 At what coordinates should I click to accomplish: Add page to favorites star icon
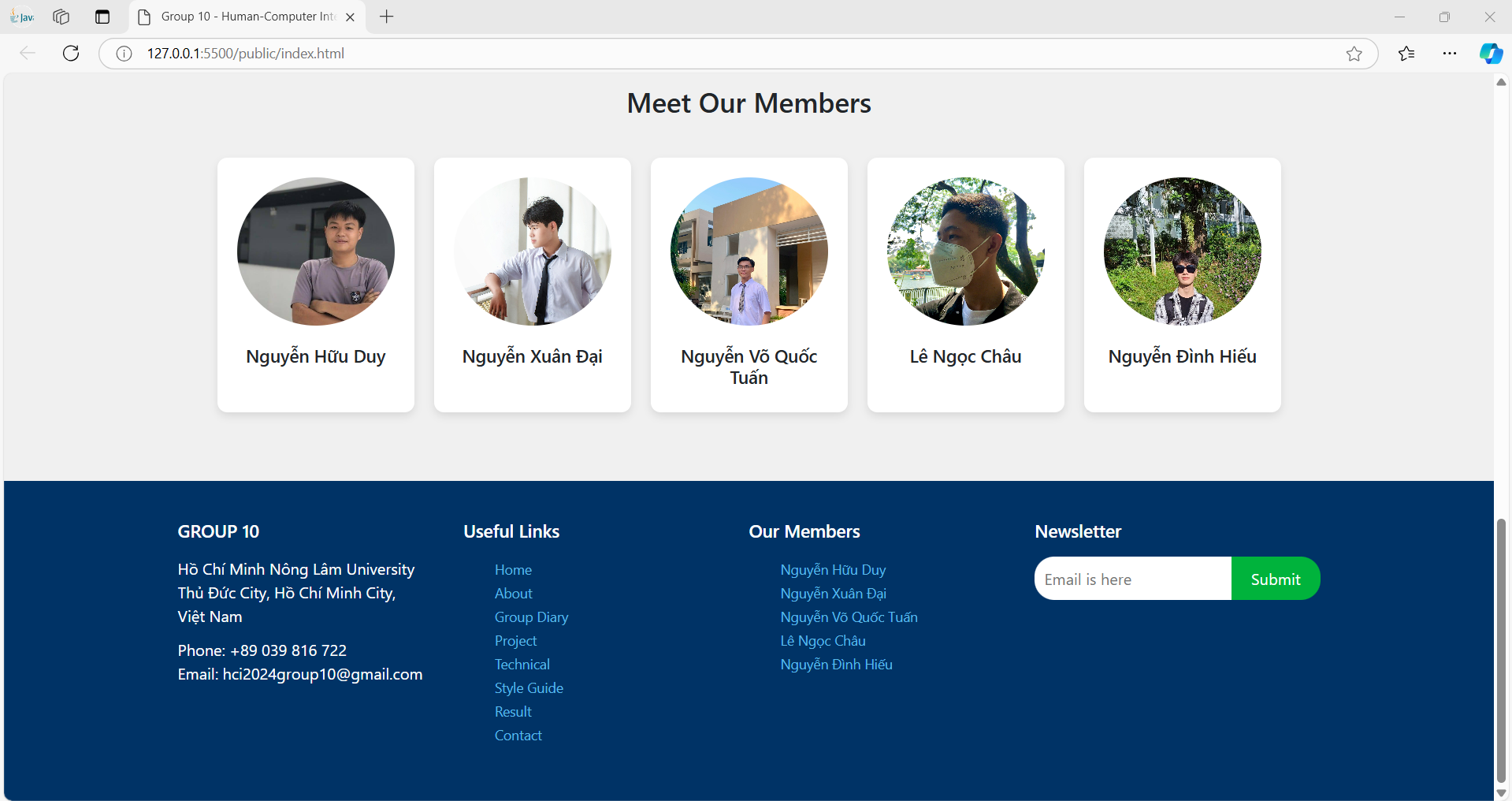(x=1354, y=54)
